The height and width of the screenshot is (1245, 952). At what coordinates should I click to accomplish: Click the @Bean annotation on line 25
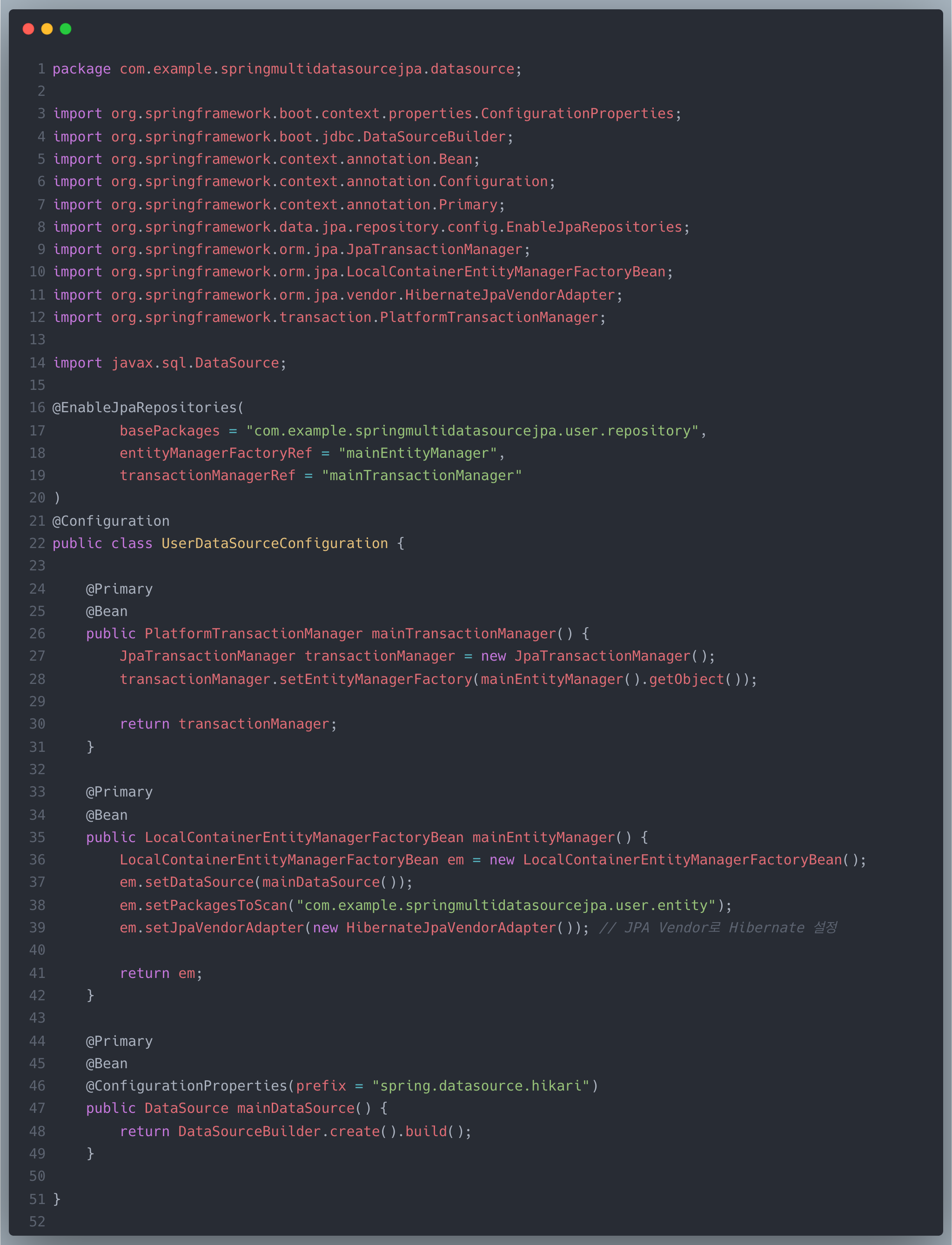(x=107, y=611)
